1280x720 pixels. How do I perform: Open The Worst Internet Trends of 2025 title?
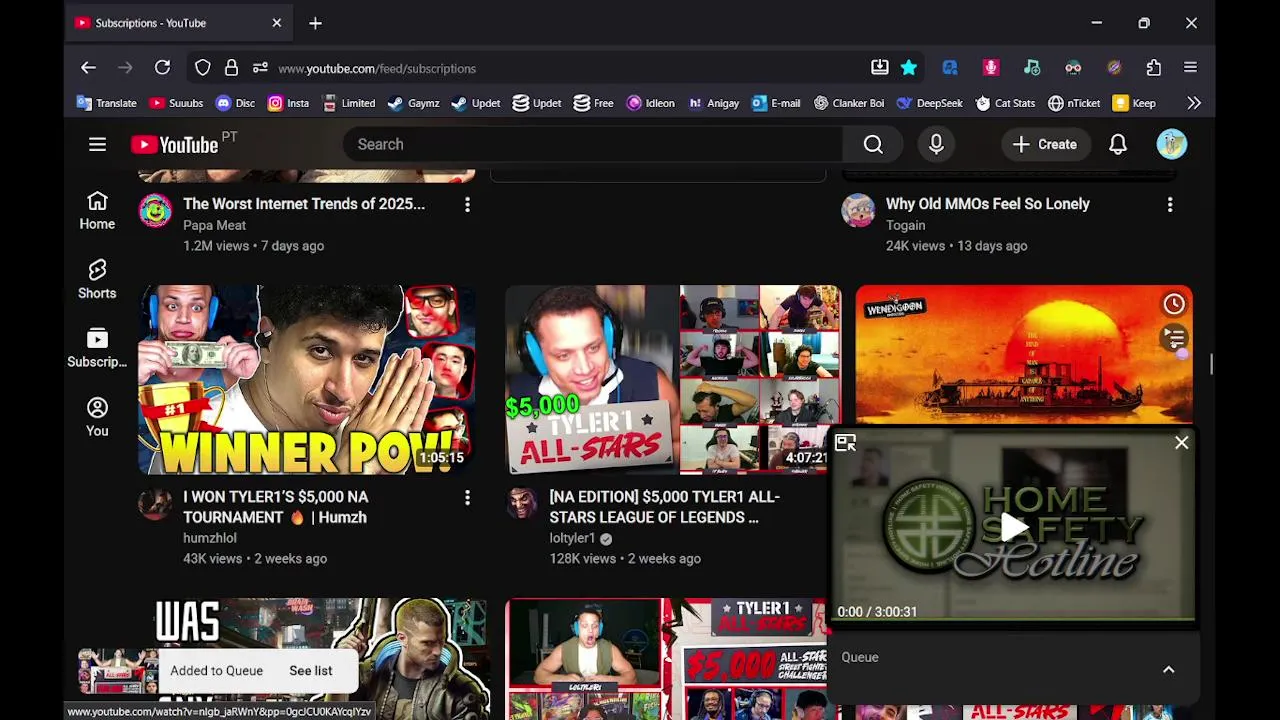coord(304,204)
